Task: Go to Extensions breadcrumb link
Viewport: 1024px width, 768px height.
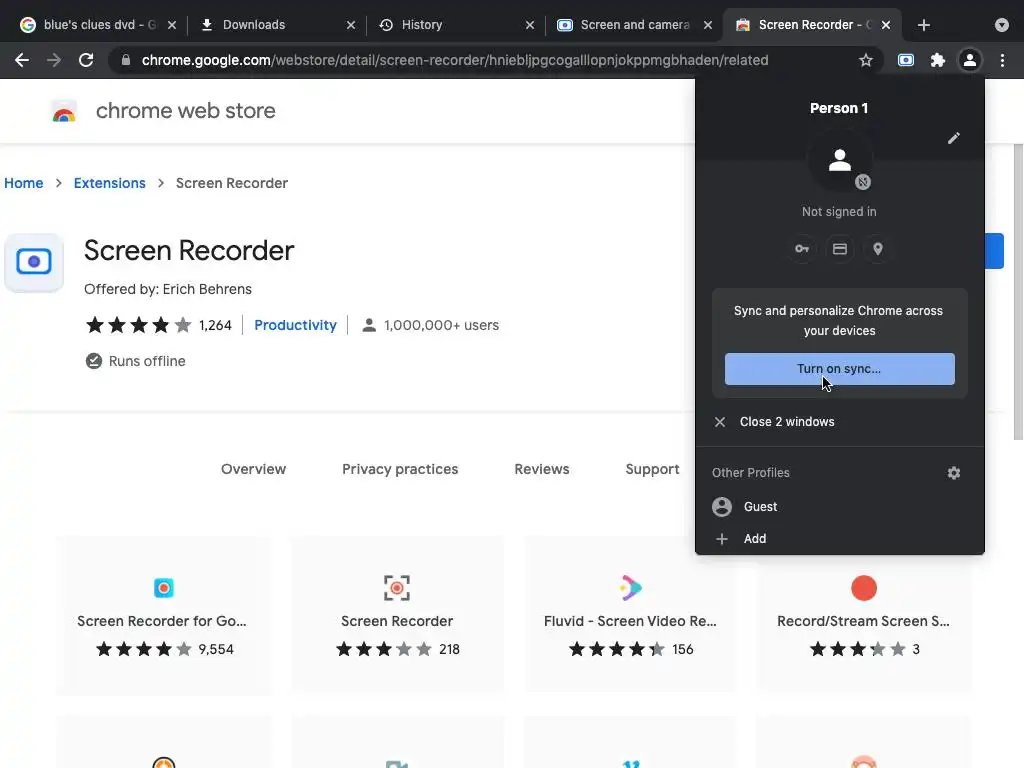Action: 110,183
